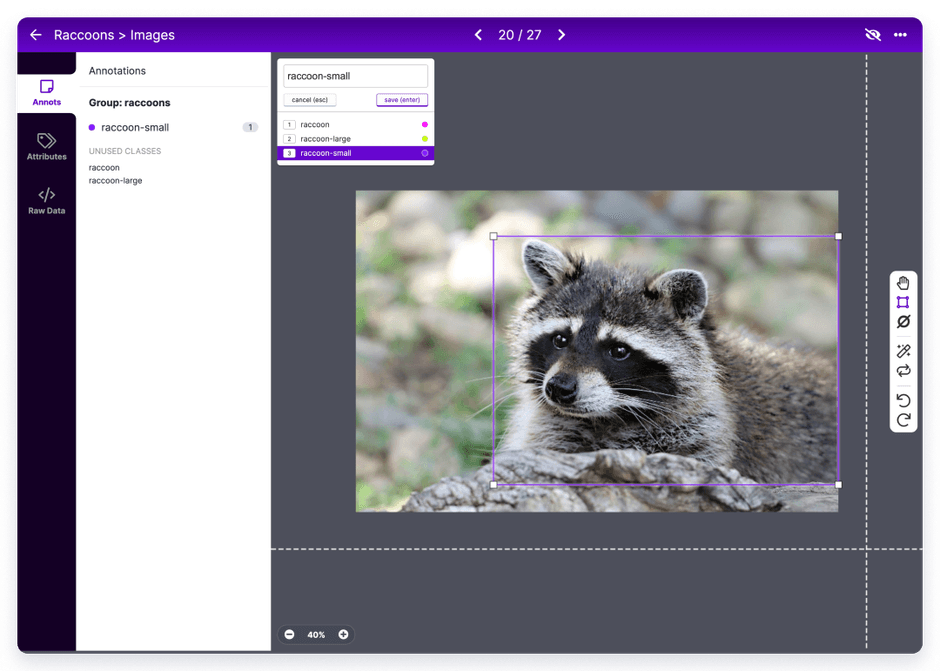Go back using the arrow icon

[36, 35]
